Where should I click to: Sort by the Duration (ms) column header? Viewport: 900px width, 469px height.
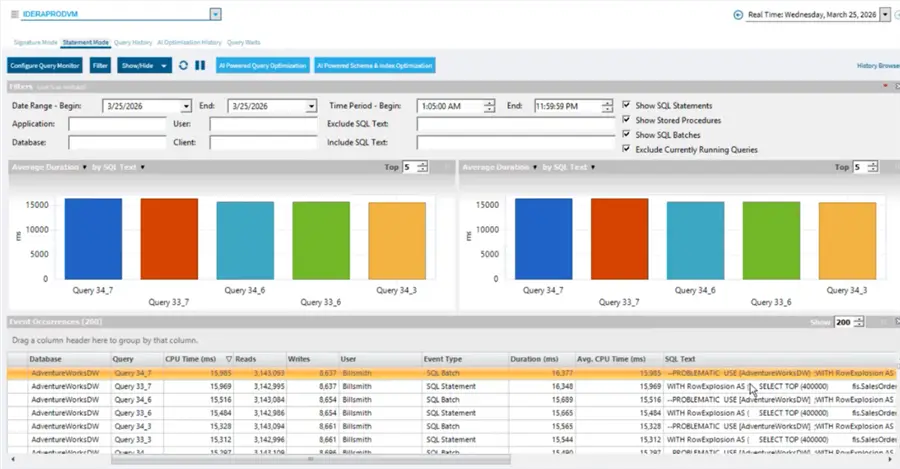[541, 359]
